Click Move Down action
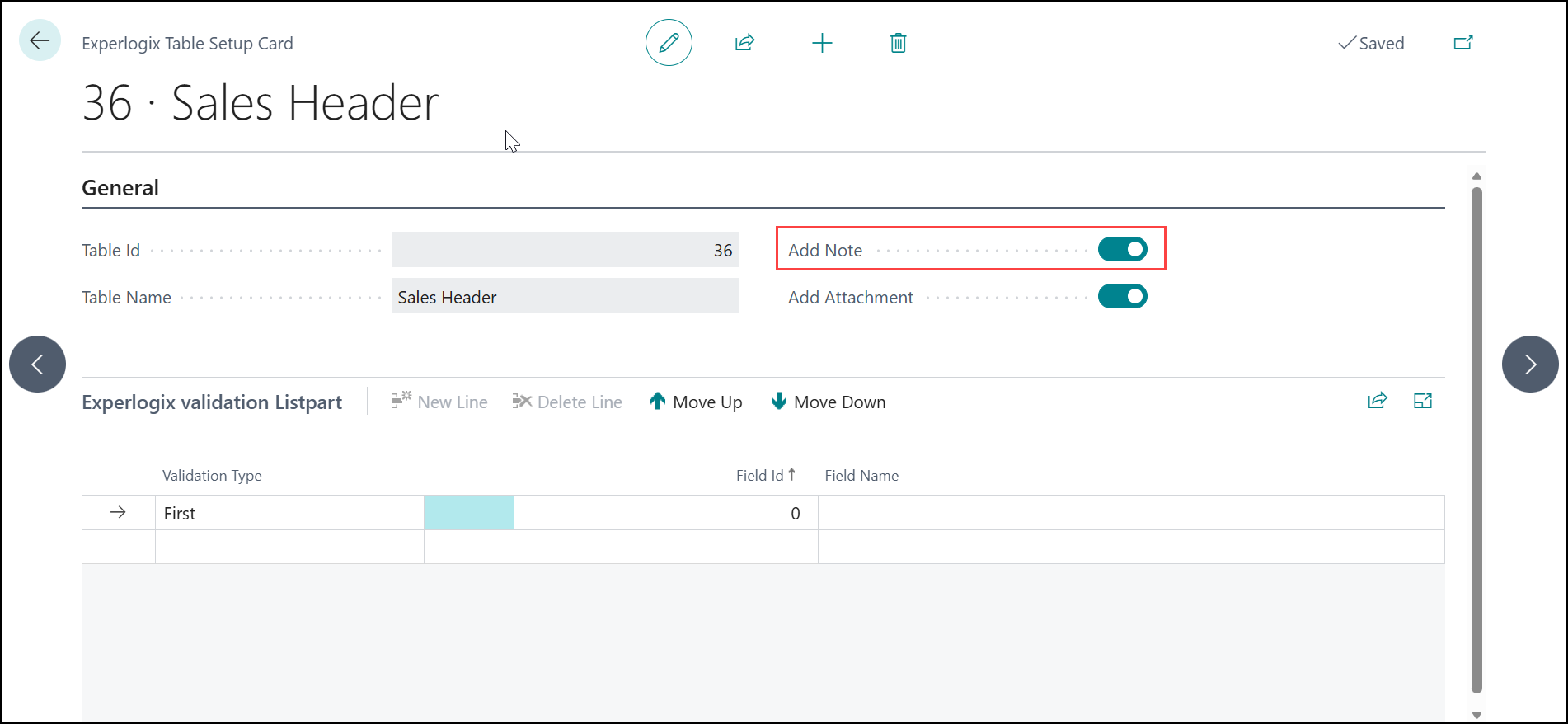This screenshot has width=1568, height=724. click(828, 402)
